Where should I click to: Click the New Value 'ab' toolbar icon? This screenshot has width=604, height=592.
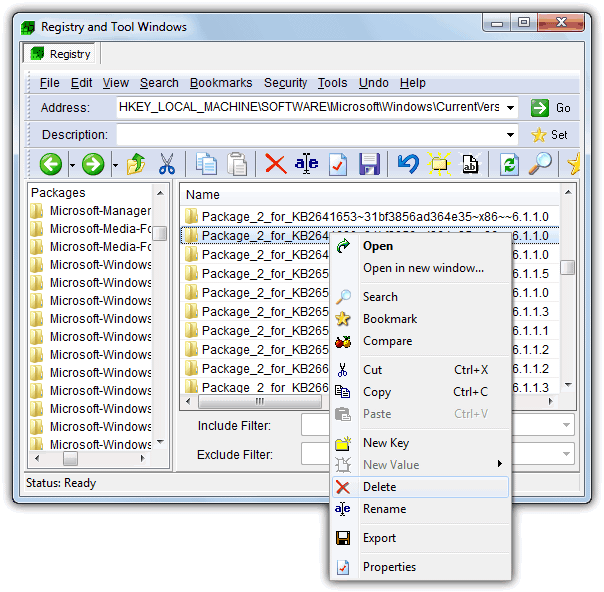coord(470,164)
